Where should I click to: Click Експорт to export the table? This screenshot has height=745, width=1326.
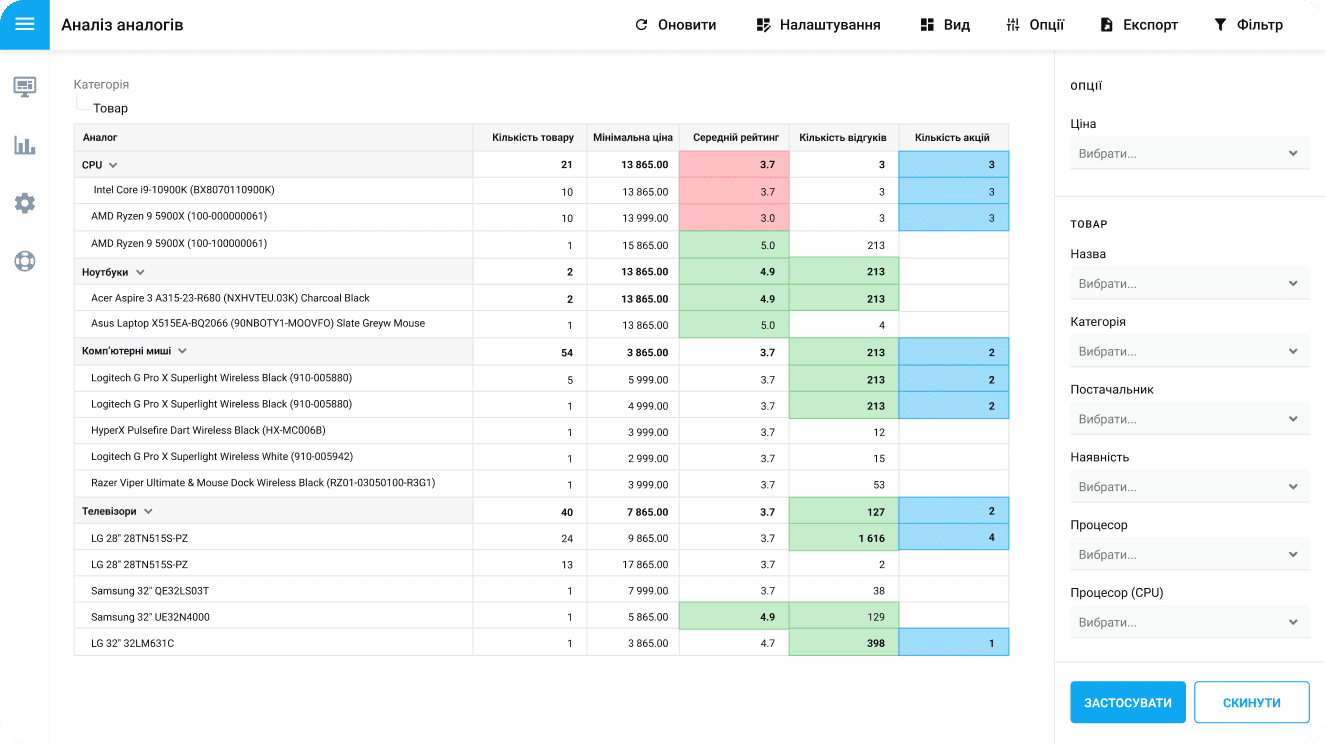point(1138,25)
